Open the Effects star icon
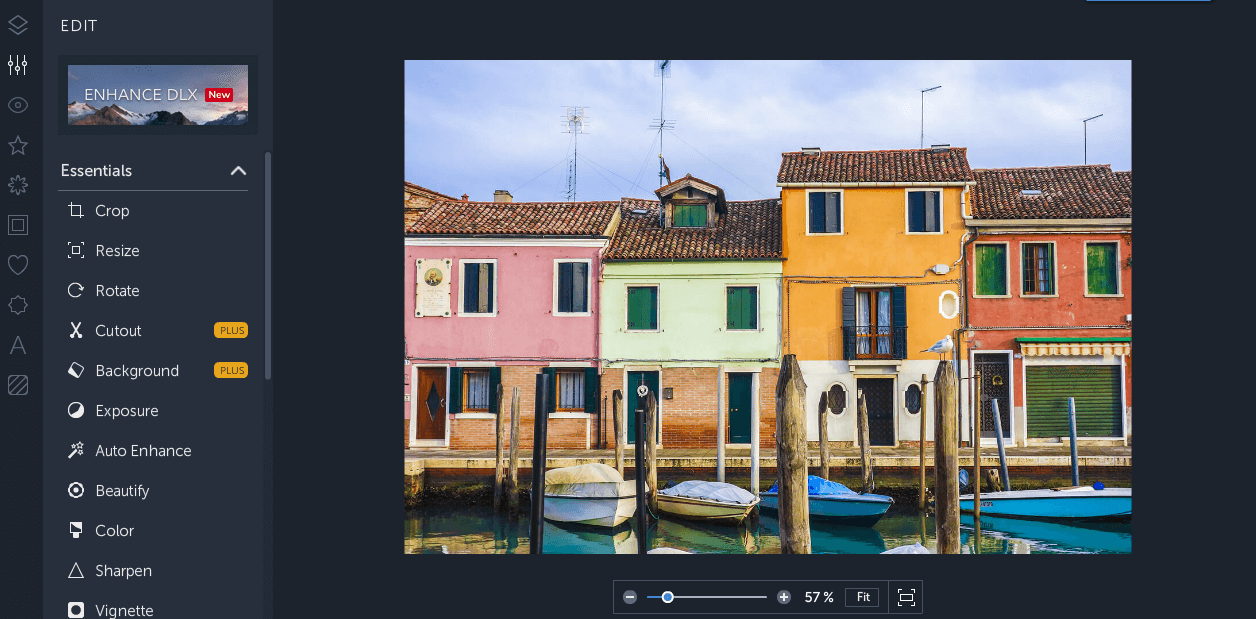Image resolution: width=1256 pixels, height=619 pixels. [18, 145]
